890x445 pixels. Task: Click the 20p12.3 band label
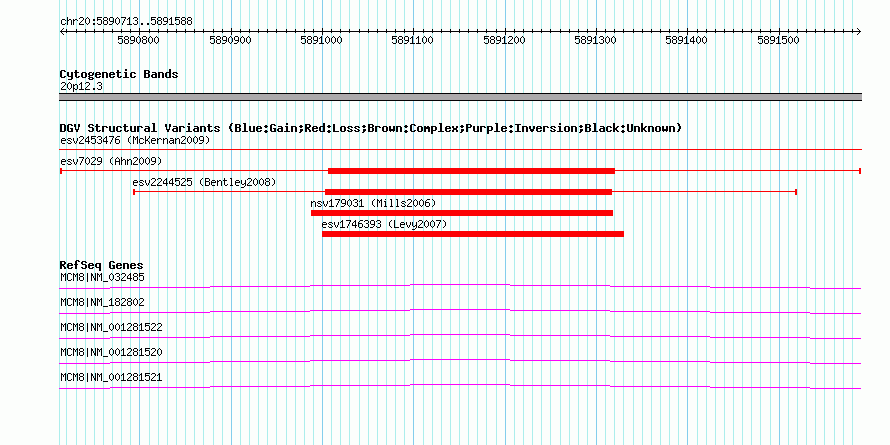[x=81, y=87]
